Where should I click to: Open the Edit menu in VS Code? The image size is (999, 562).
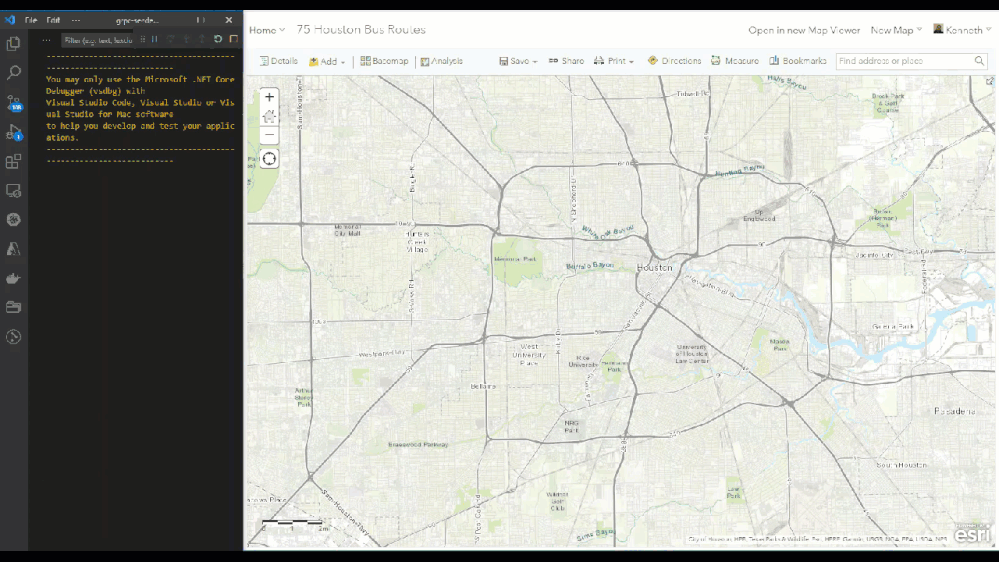tap(53, 20)
